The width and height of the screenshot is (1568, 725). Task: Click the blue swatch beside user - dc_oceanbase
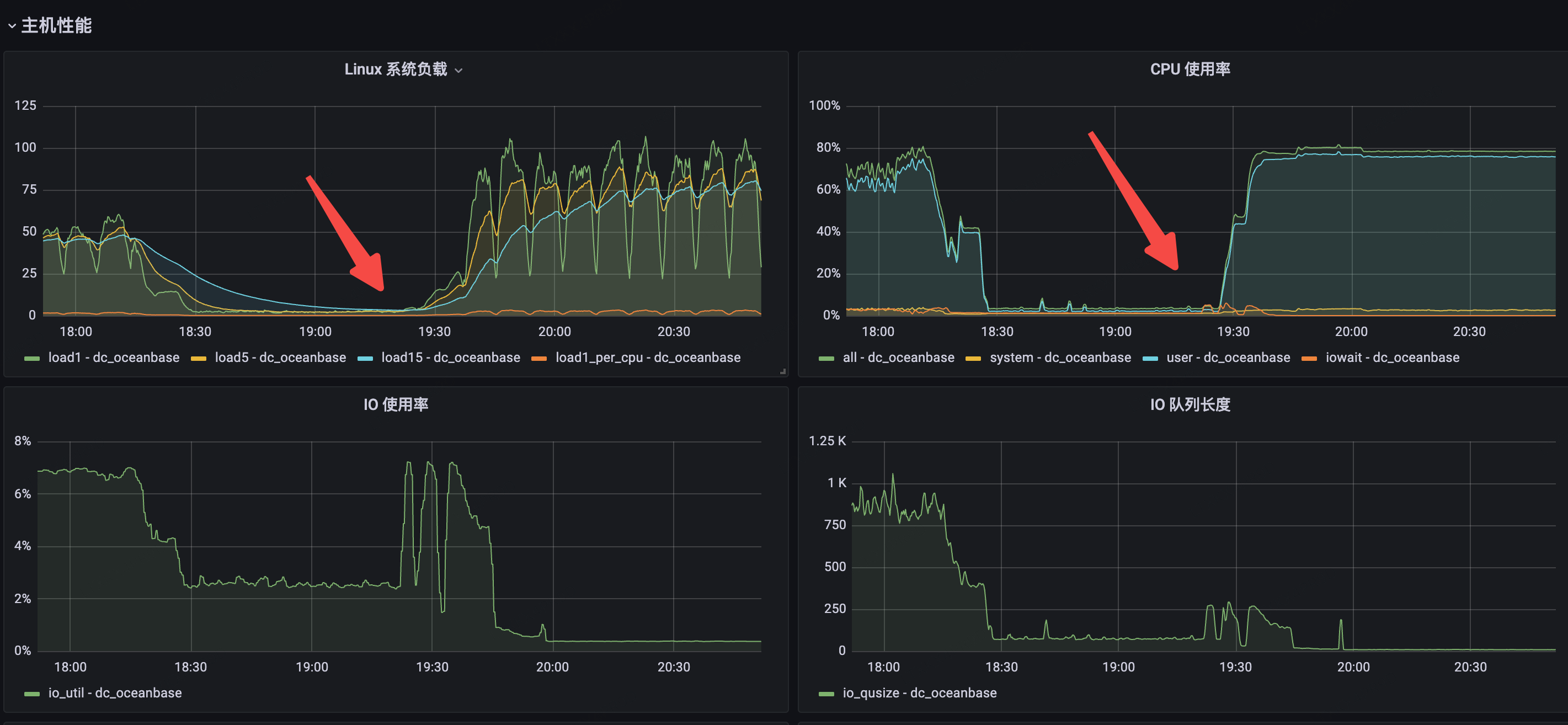pos(1150,359)
